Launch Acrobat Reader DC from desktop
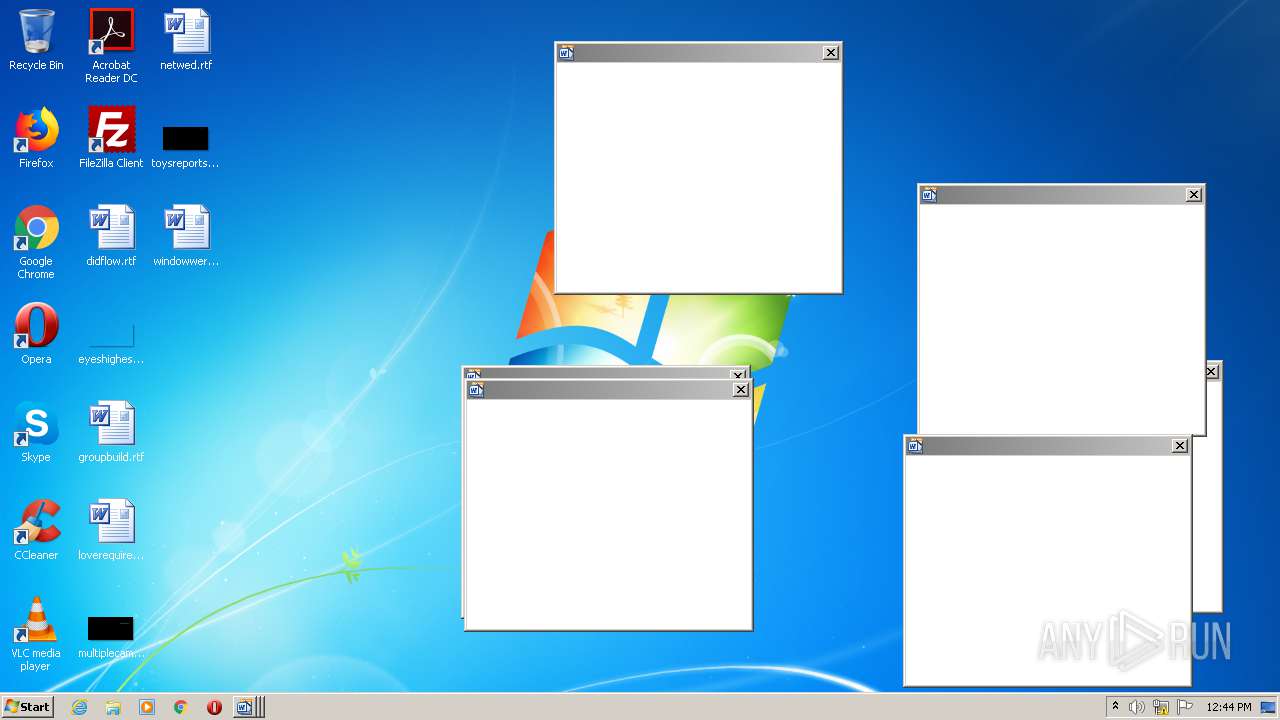 [x=111, y=46]
